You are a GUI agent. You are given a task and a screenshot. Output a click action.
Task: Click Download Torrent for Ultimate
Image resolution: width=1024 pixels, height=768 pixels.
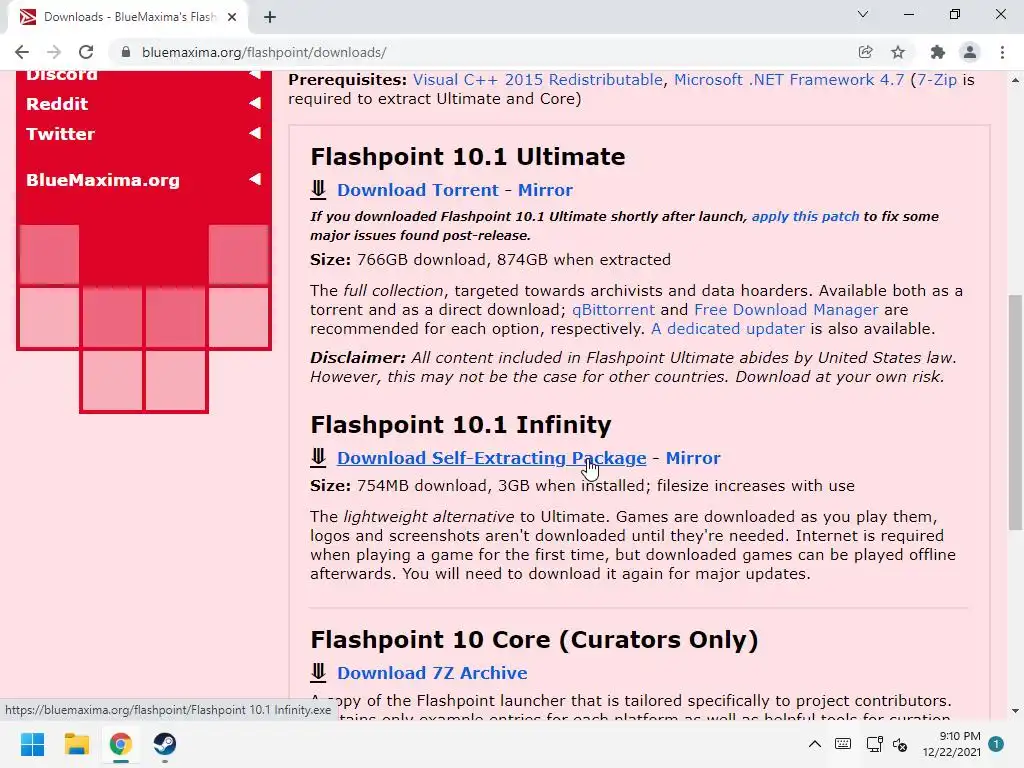pos(417,190)
